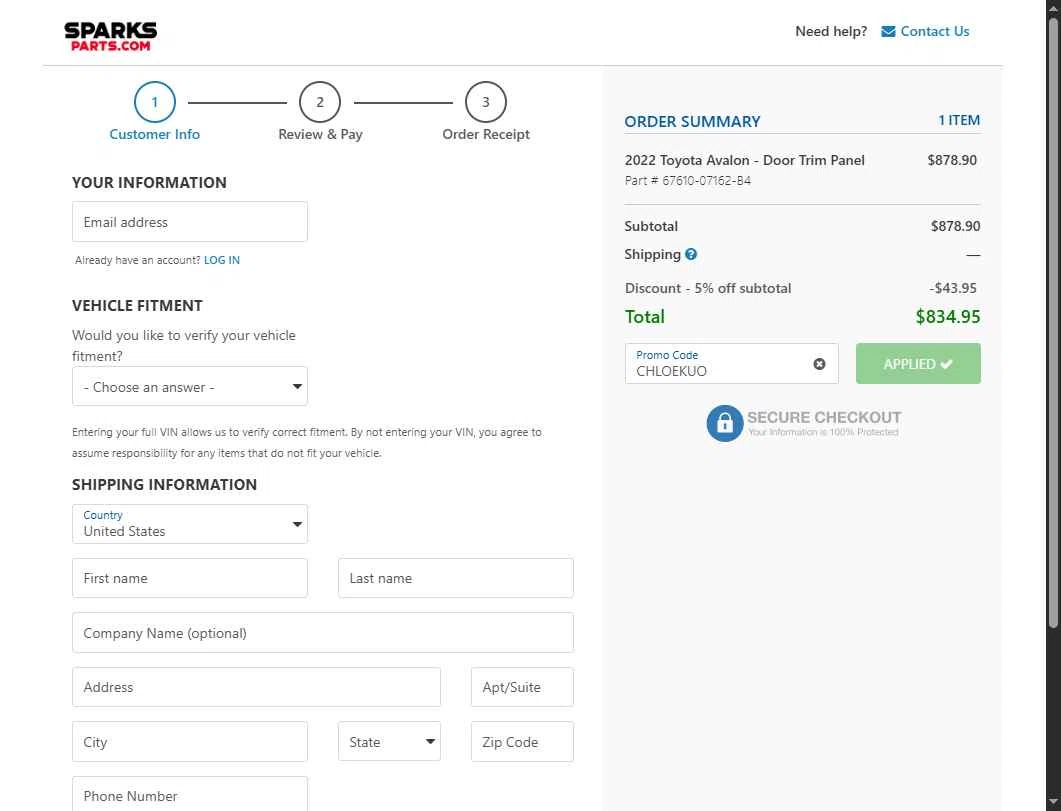1061x811 pixels.
Task: Click the scrollbar down arrow
Action: coord(1053,802)
